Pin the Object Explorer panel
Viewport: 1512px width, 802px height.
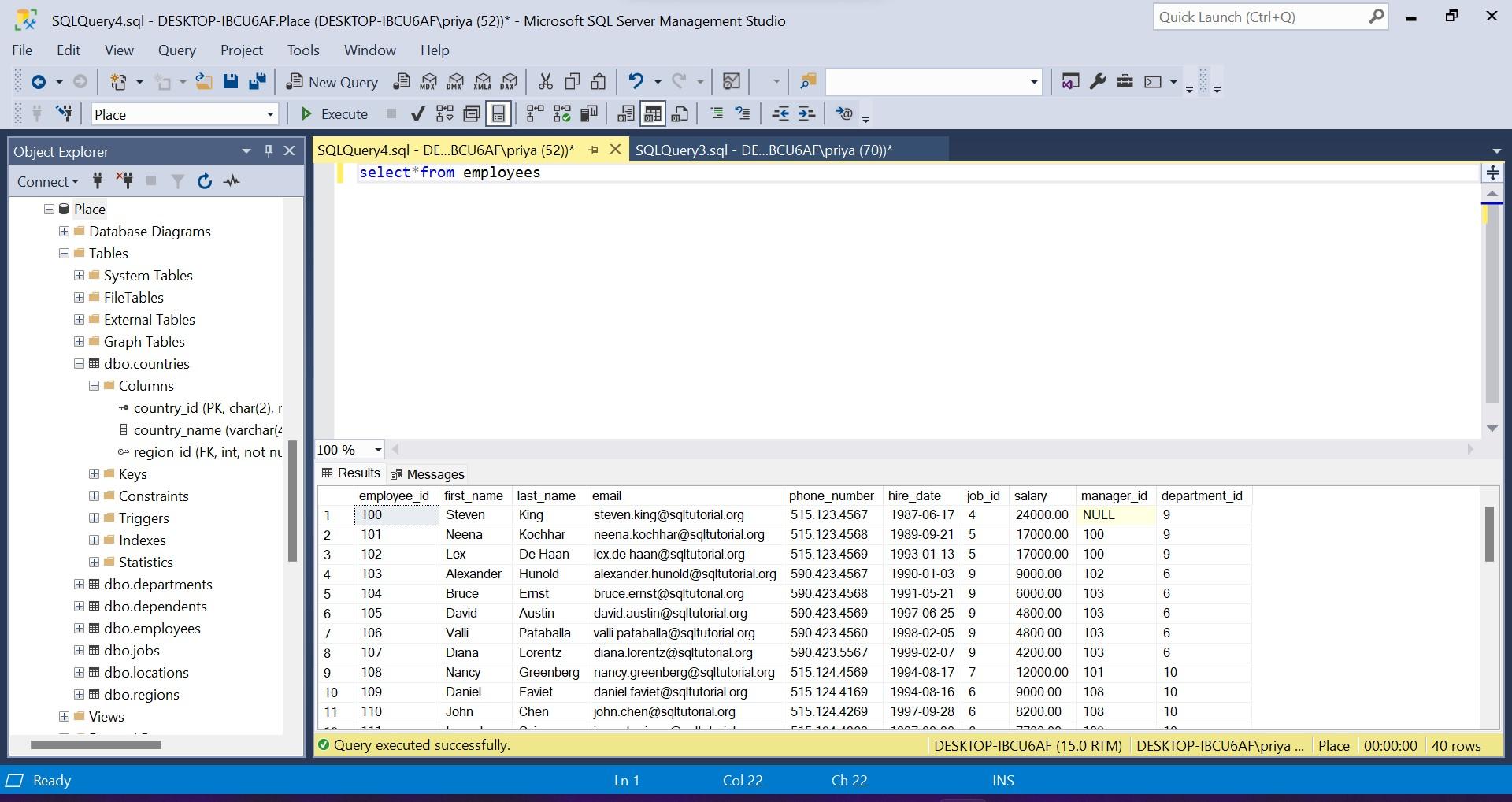pyautogui.click(x=268, y=150)
